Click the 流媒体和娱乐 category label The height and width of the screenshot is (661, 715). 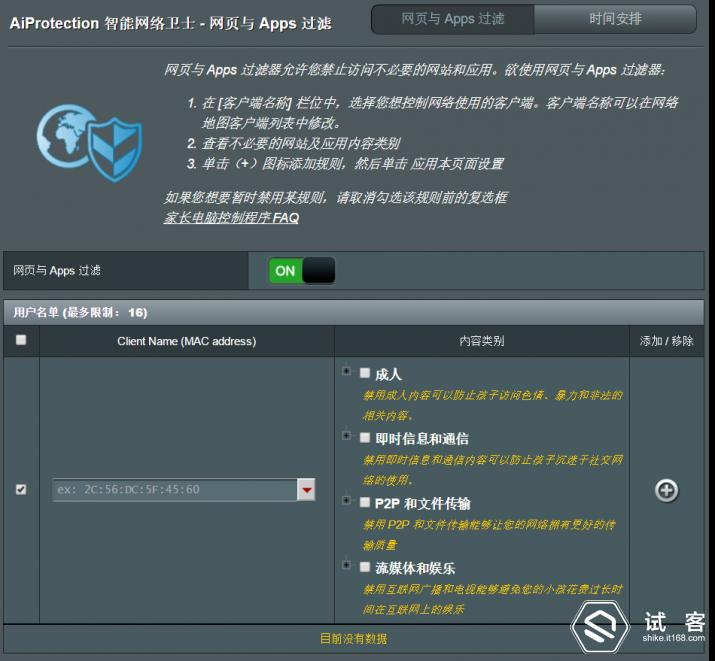[415, 568]
